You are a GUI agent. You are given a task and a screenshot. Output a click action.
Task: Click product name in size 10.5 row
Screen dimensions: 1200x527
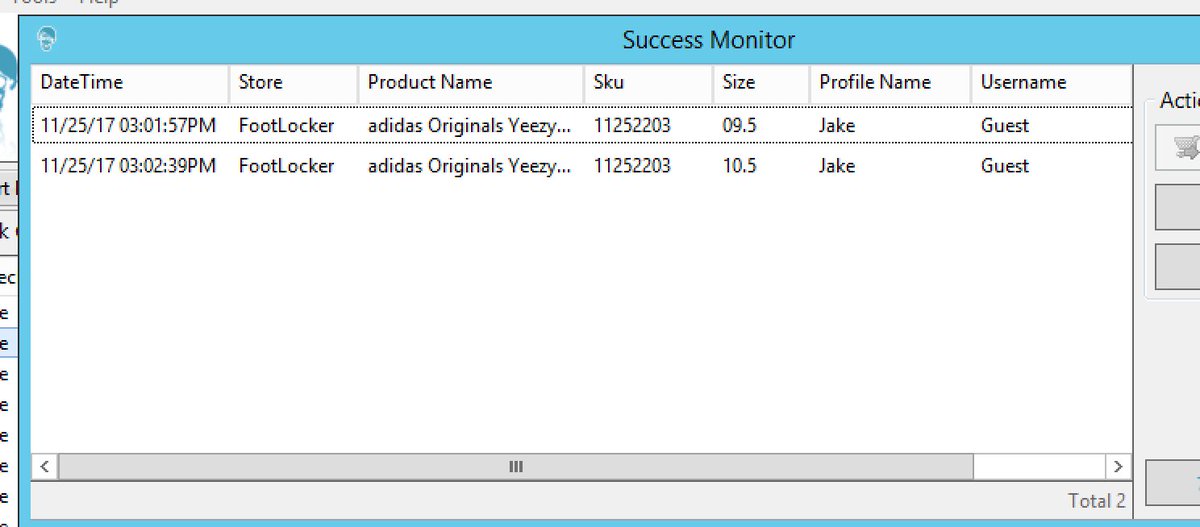coord(470,166)
